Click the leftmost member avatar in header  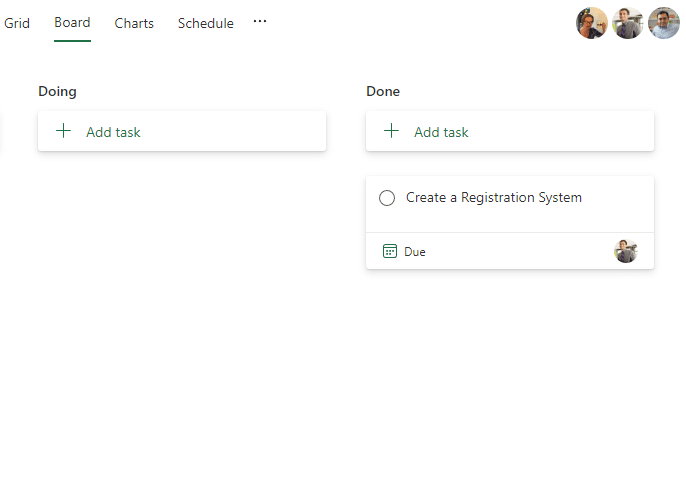592,23
